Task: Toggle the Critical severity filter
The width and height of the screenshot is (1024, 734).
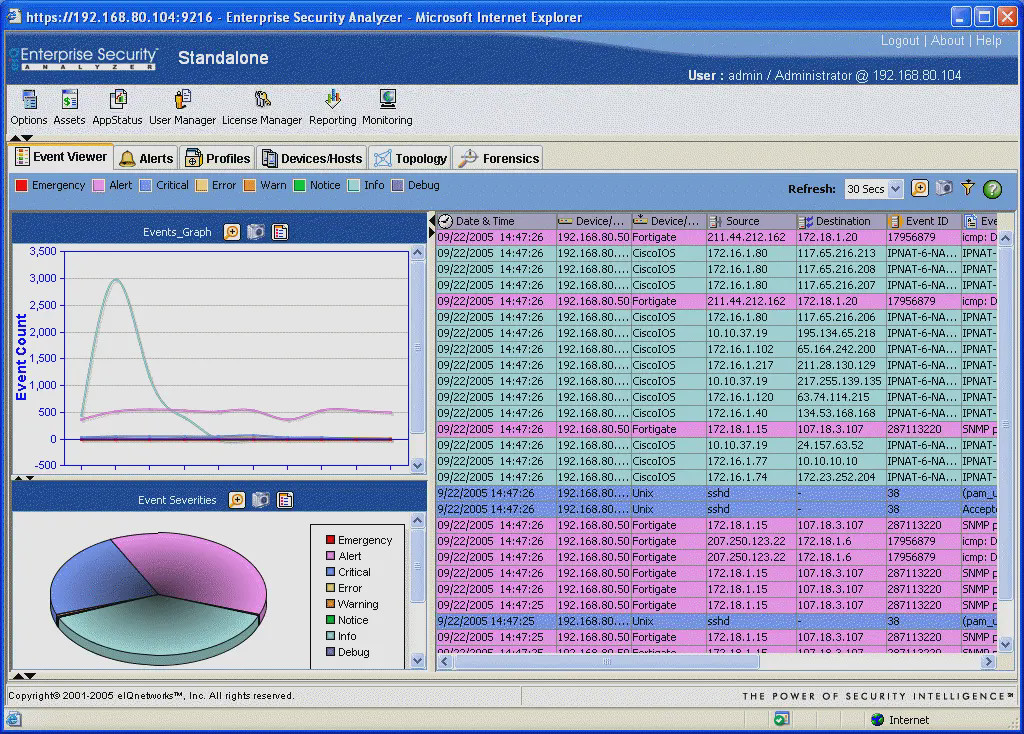Action: coord(146,185)
